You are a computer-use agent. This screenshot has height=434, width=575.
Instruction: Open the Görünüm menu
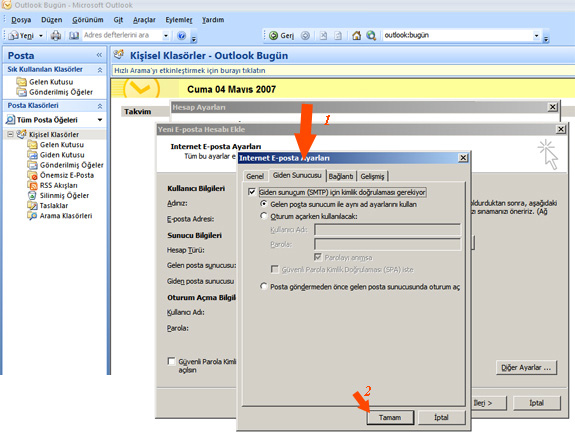[88, 20]
